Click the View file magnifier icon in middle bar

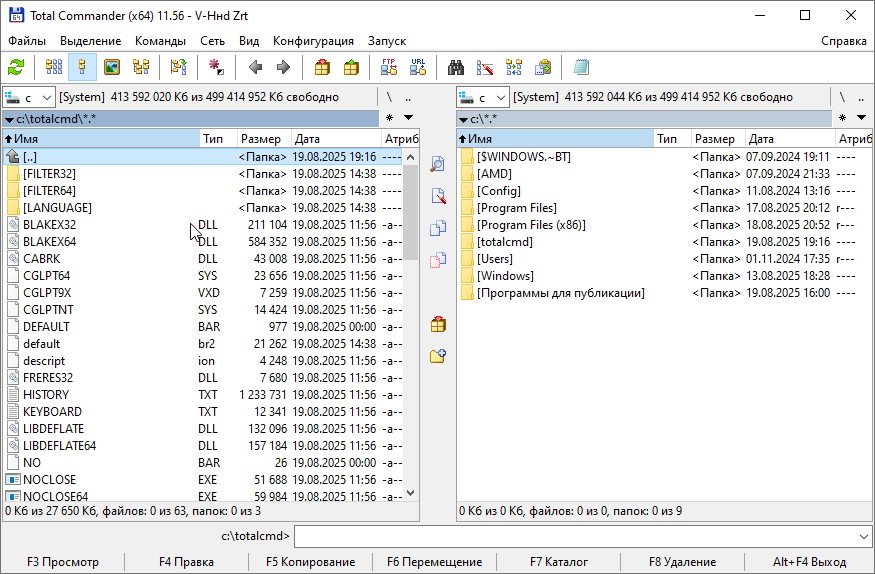click(x=438, y=164)
